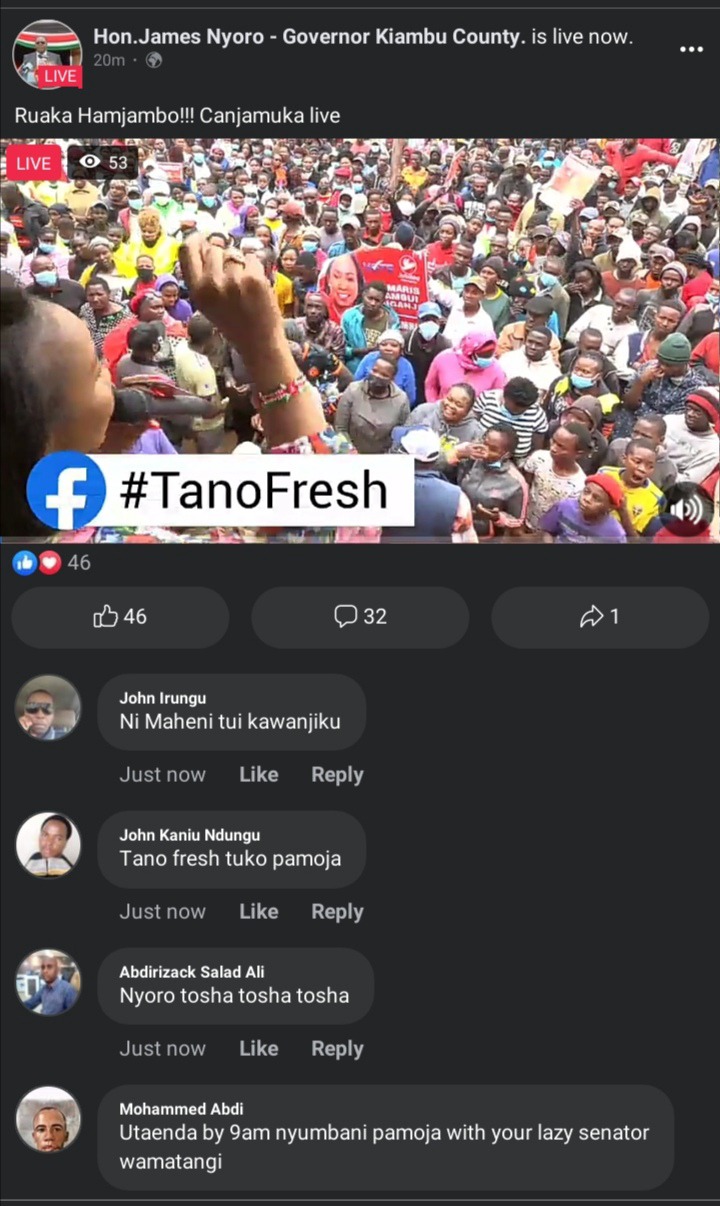Tap the thumbs-up Like button with 46
This screenshot has height=1206, width=720.
(x=120, y=617)
